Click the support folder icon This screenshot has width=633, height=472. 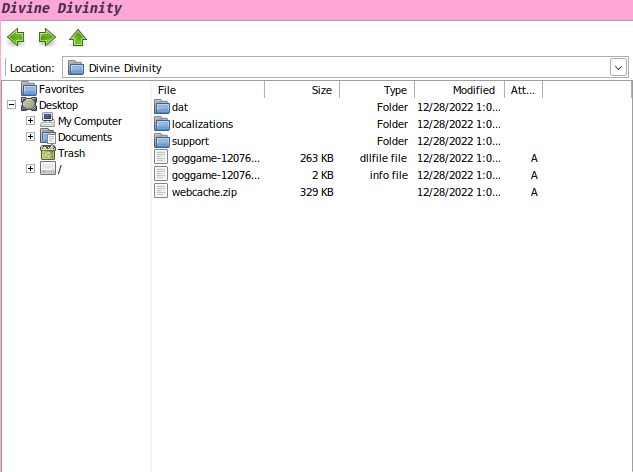tap(162, 141)
